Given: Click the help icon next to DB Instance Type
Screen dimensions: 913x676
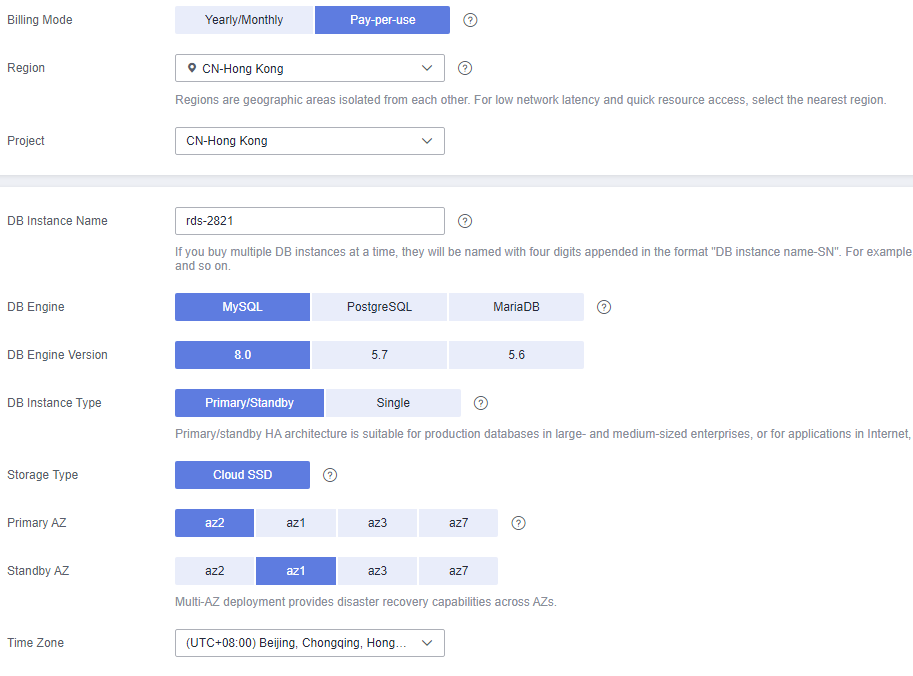Looking at the screenshot, I should 480,403.
